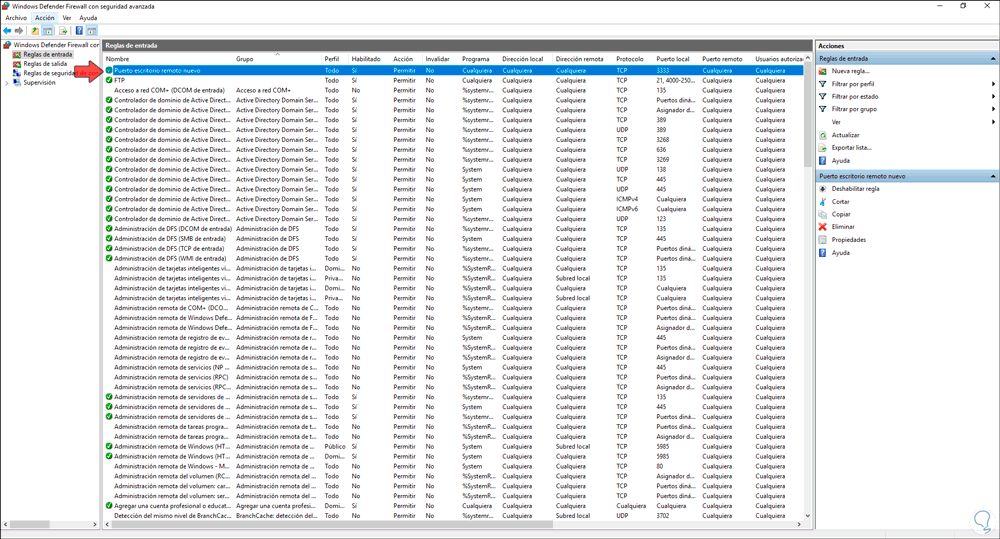1000x539 pixels.
Task: Expand the Supervisión node chevron
Action: [7, 83]
